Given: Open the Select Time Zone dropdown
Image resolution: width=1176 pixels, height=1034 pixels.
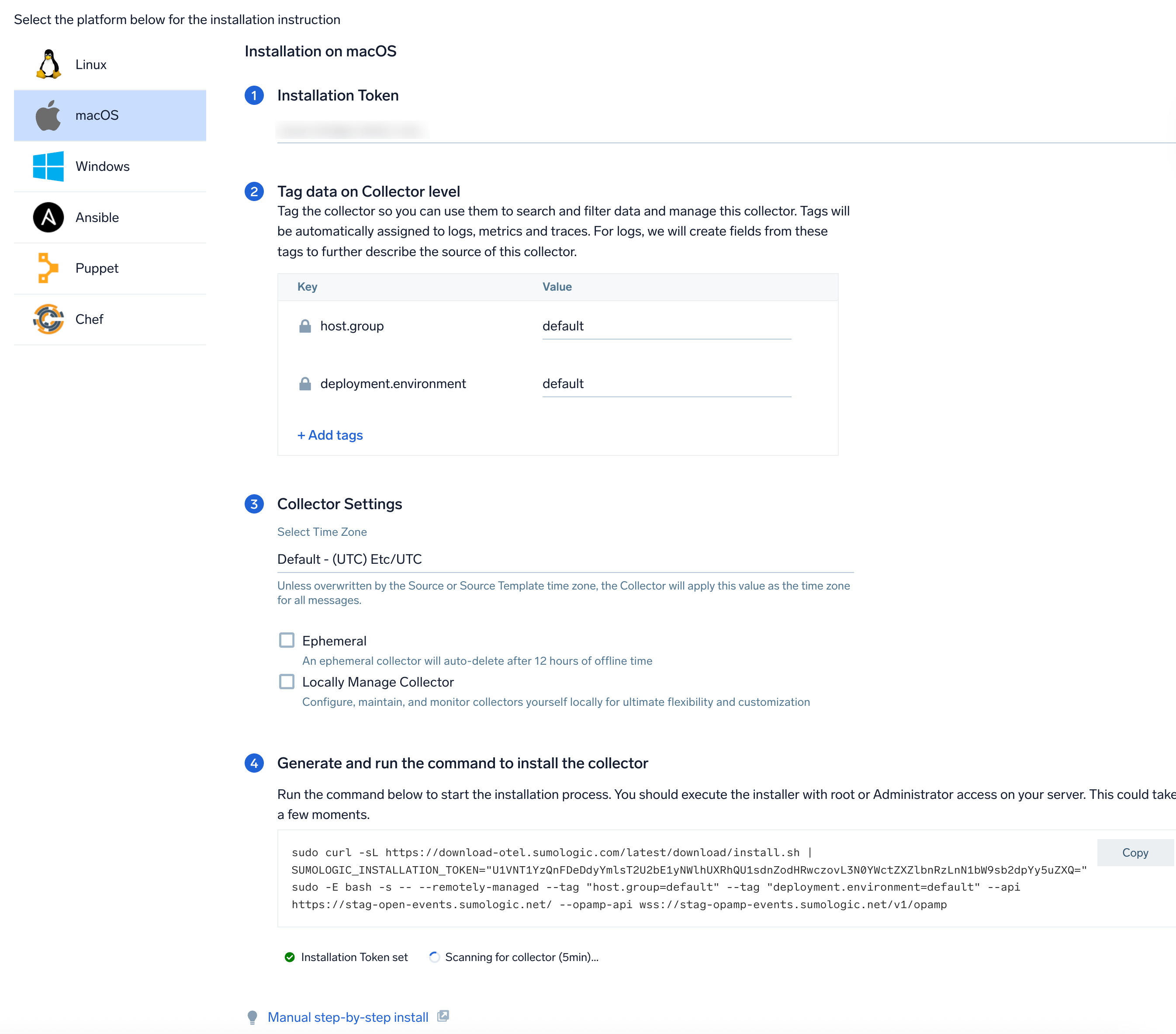Looking at the screenshot, I should (565, 559).
